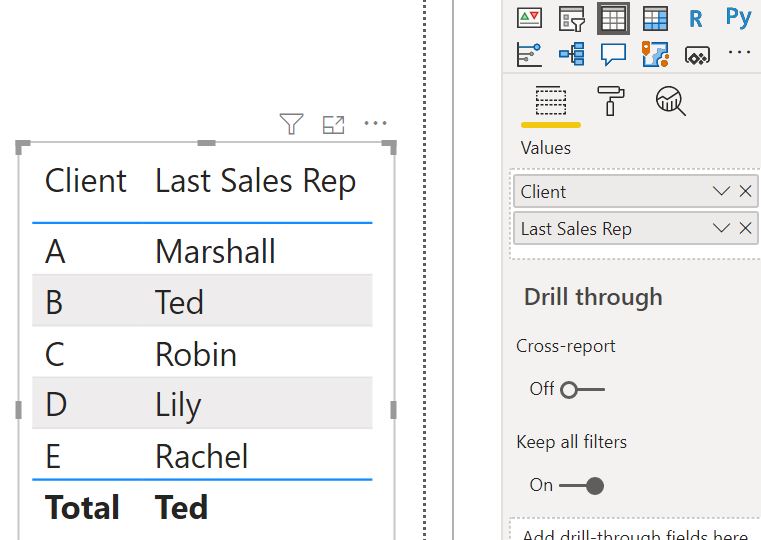Remove the Client field from Values

pyautogui.click(x=745, y=191)
